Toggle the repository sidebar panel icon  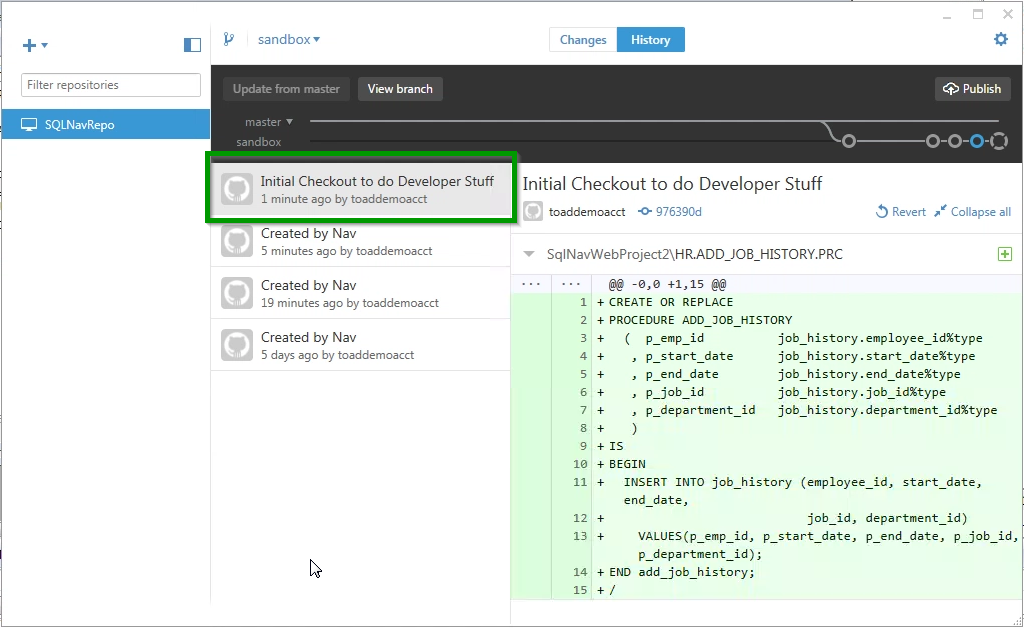(x=192, y=44)
